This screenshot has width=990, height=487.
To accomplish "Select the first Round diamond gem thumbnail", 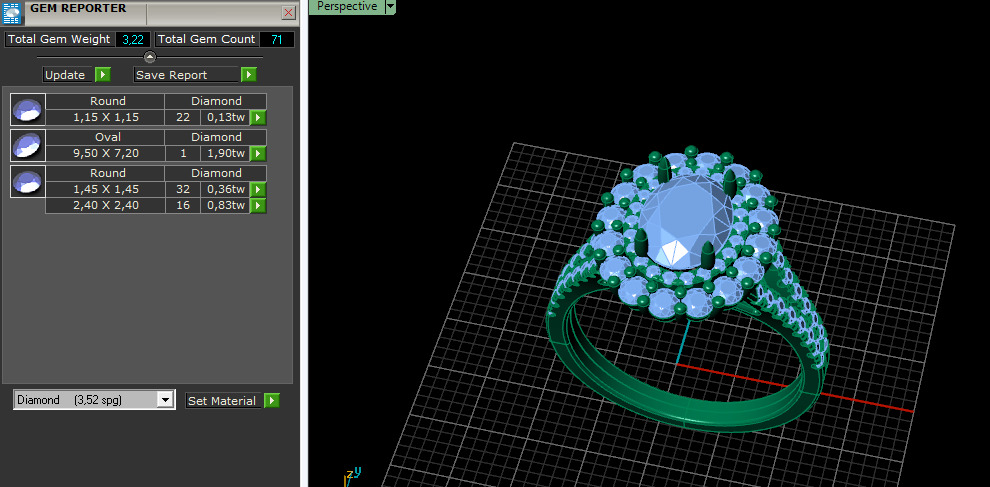I will [28, 109].
